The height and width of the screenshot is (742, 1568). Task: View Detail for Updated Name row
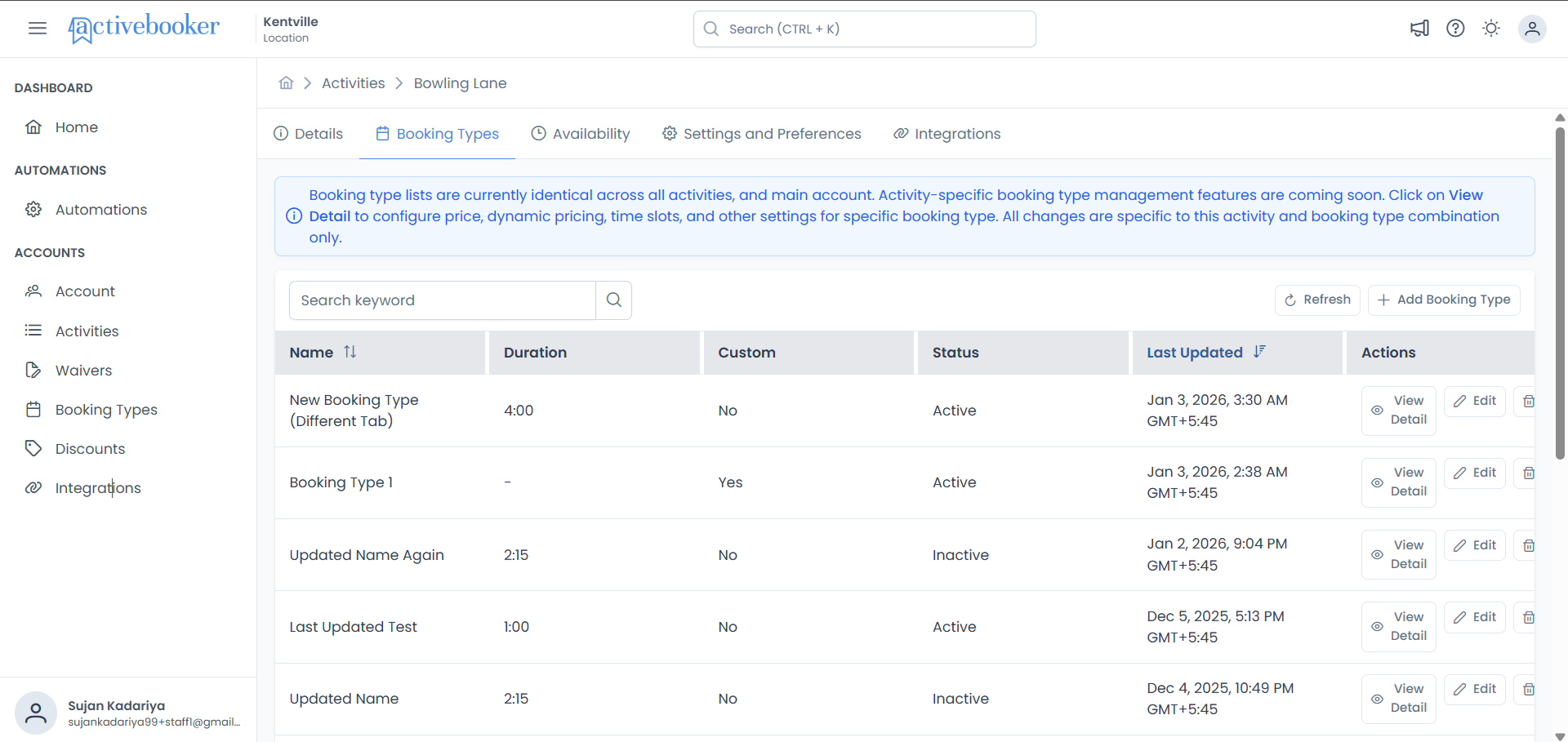(x=1399, y=699)
